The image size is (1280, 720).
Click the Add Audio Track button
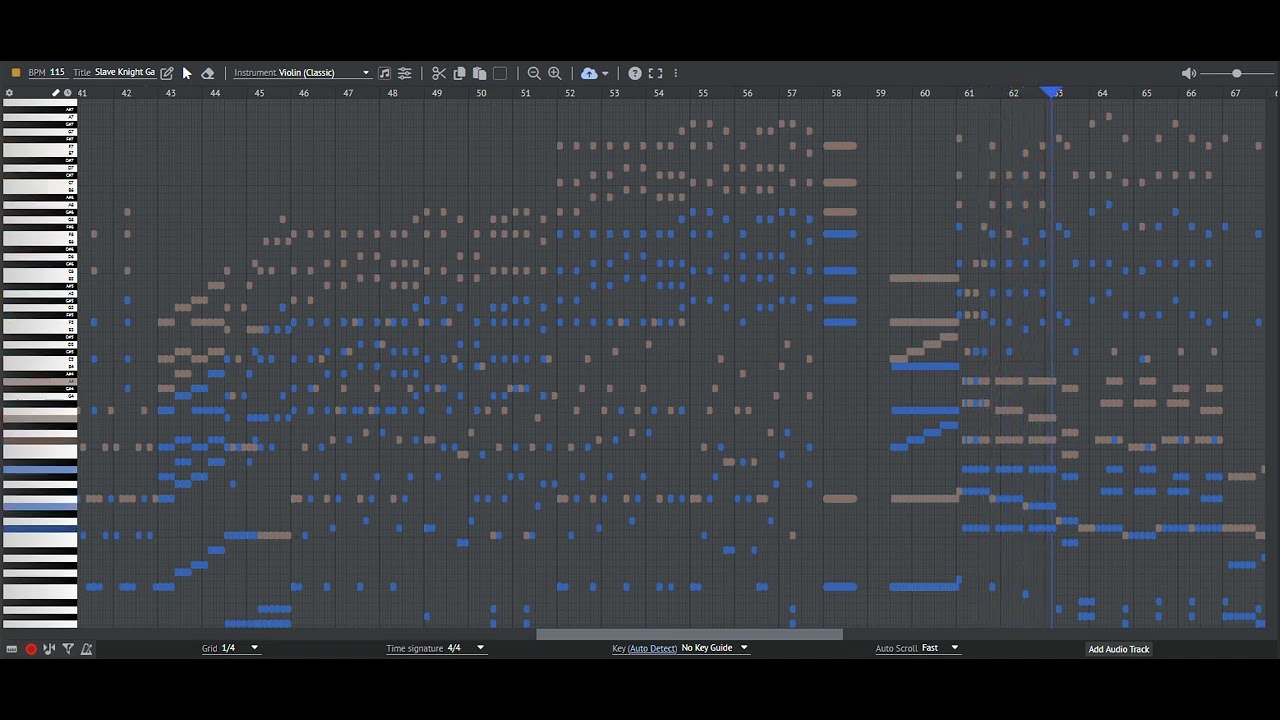(1119, 649)
